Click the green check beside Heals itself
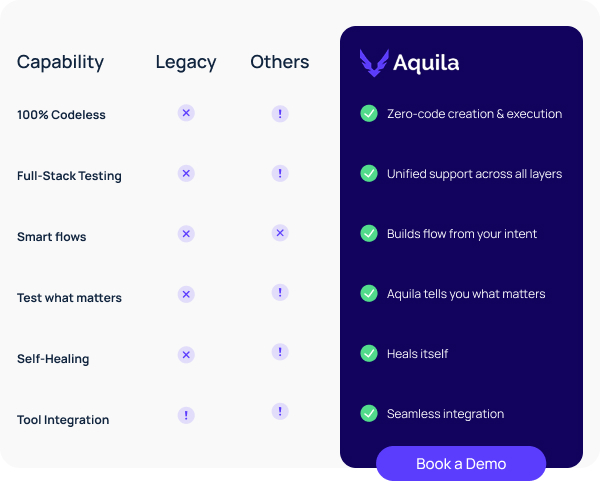Viewport: 600px width, 481px height. [x=369, y=354]
